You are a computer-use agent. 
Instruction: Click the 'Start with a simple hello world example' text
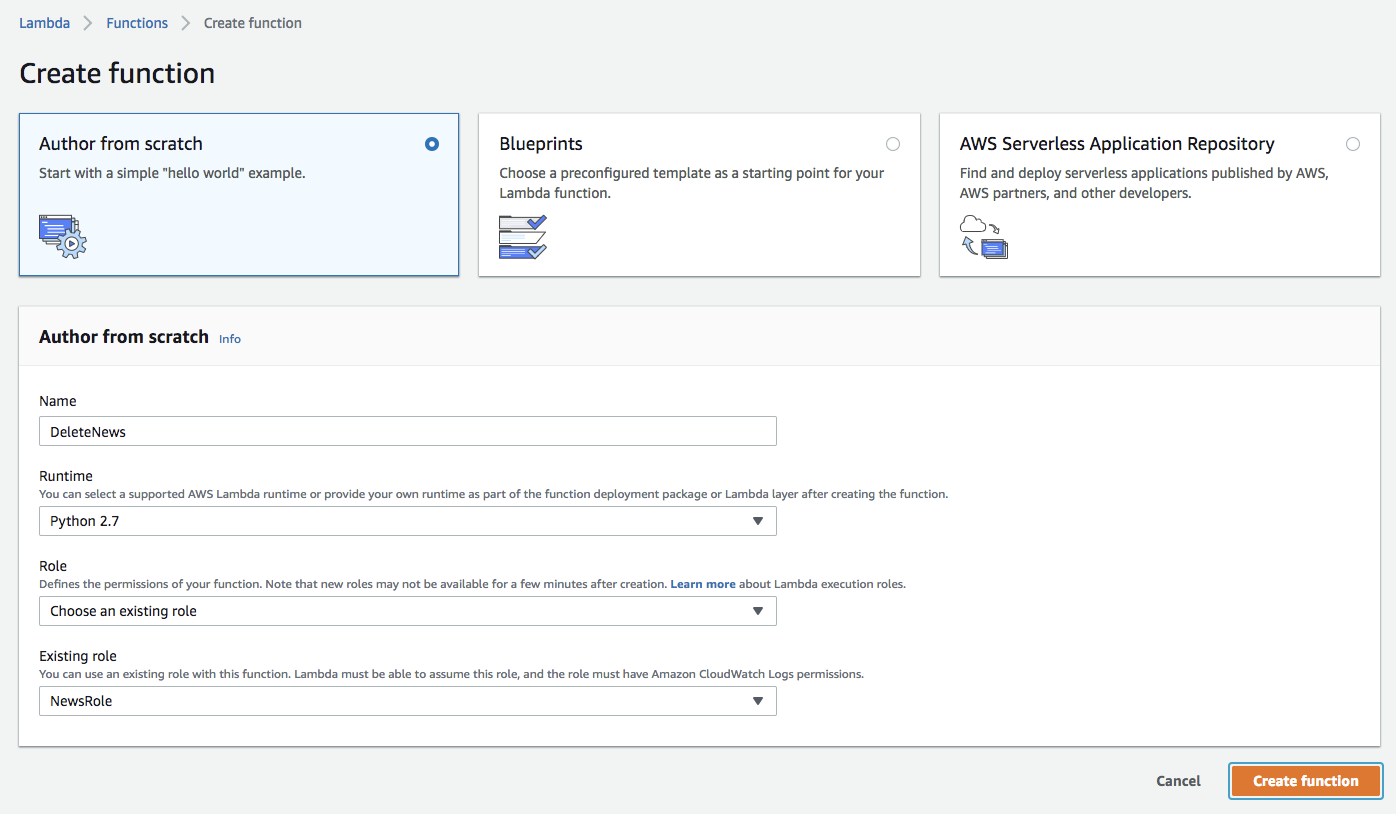[x=172, y=173]
